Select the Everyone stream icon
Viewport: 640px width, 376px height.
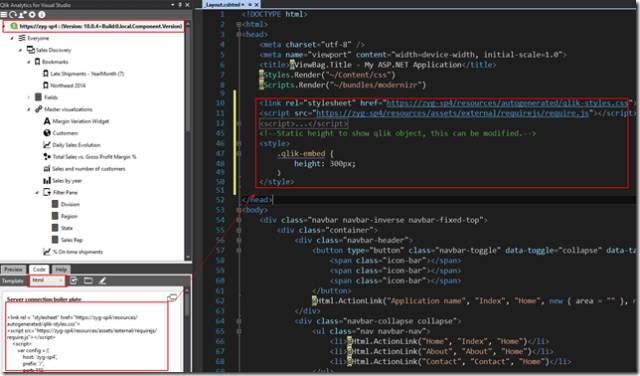pyautogui.click(x=22, y=38)
